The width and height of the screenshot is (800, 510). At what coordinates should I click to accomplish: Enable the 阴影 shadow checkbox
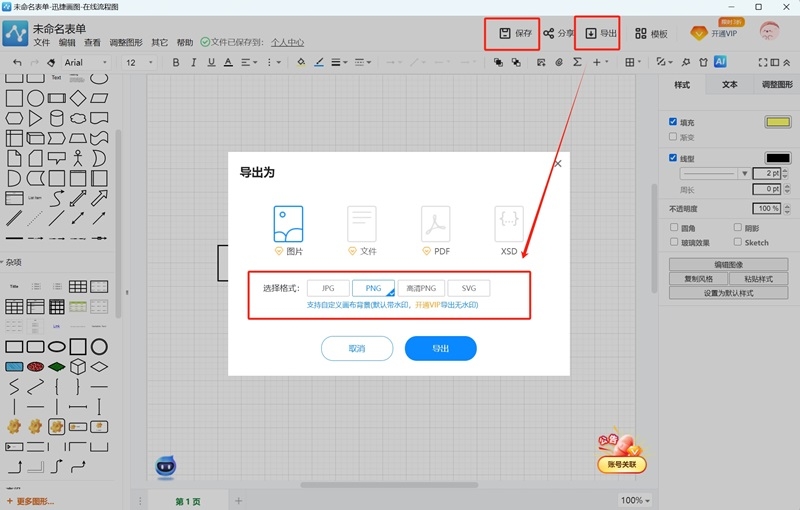tap(738, 227)
